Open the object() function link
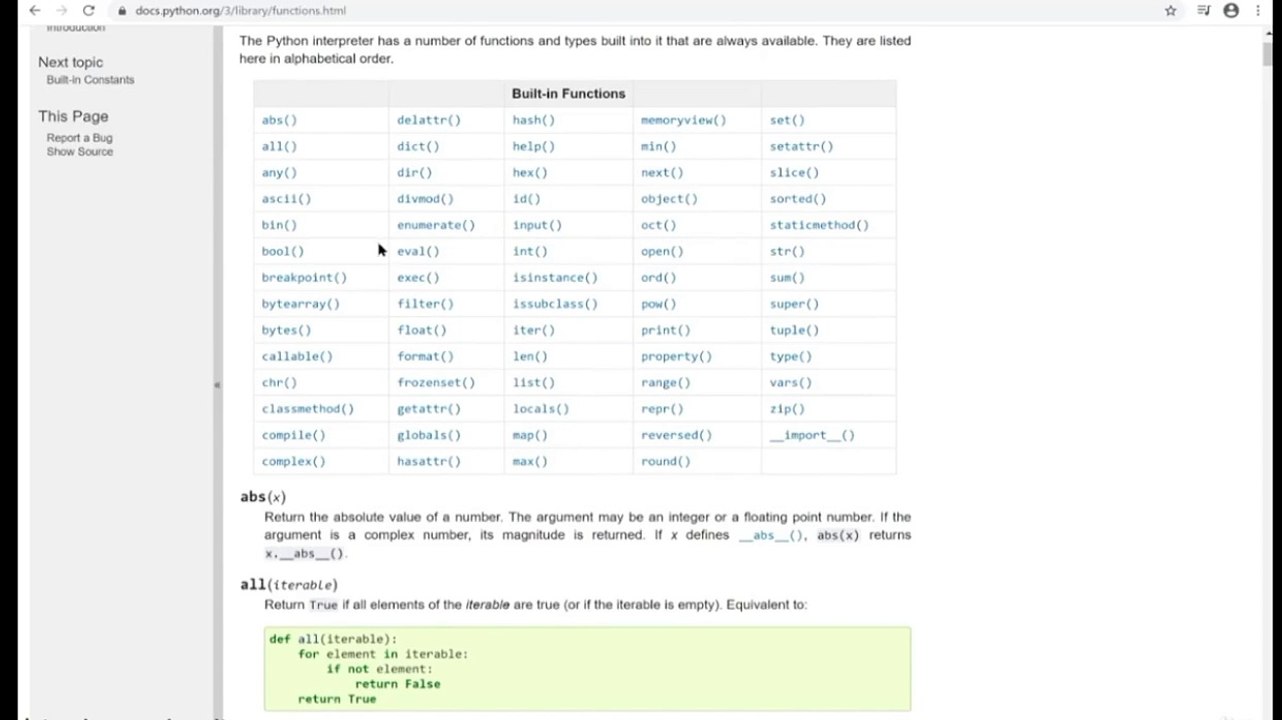This screenshot has width=1282, height=720. pyautogui.click(x=669, y=199)
